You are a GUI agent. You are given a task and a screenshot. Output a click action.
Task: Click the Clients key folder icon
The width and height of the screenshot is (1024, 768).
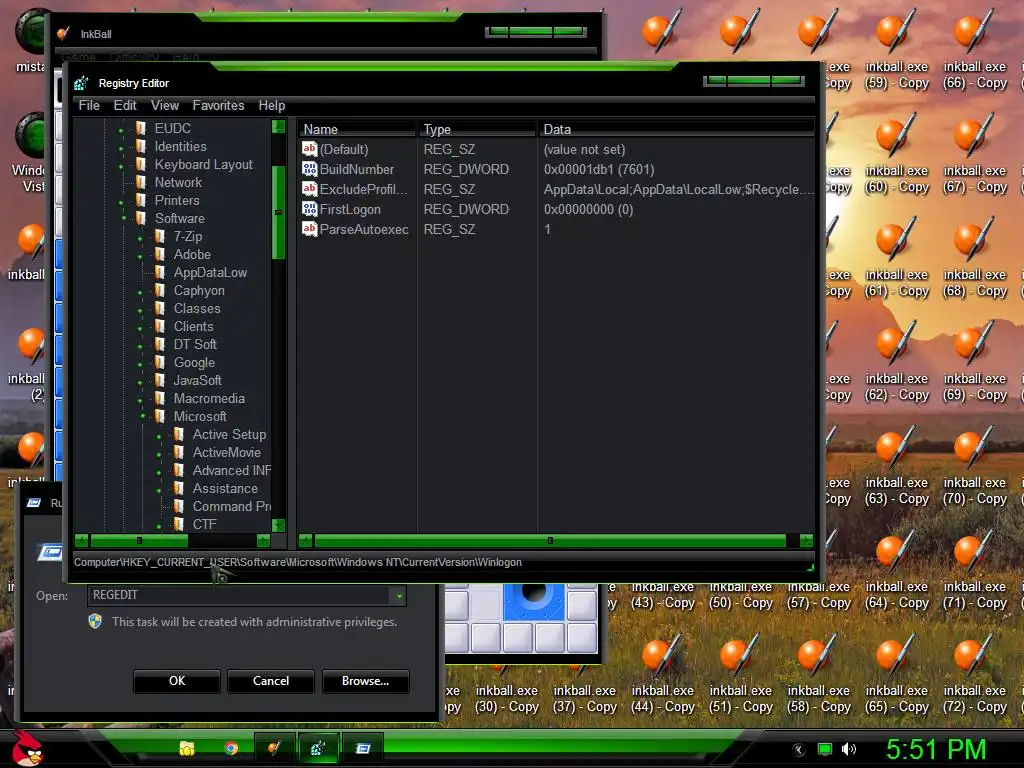(159, 326)
